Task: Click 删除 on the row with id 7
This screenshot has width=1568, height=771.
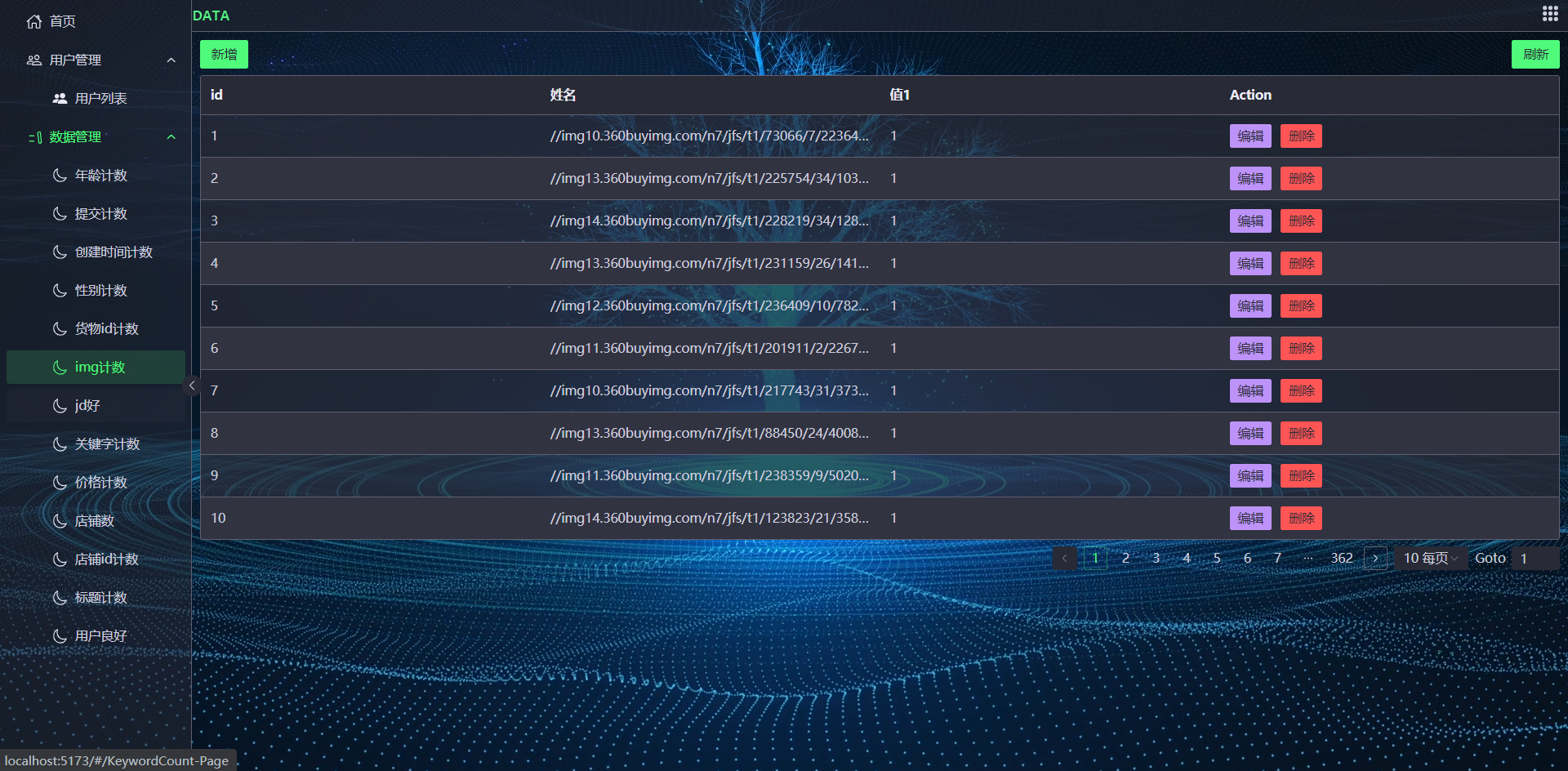Action: pos(1300,390)
